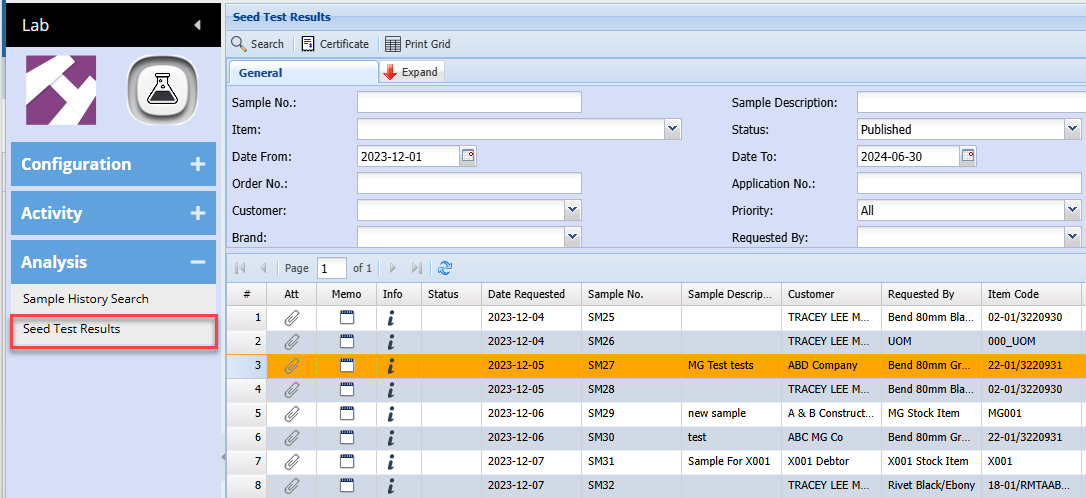Click the Search toolbar button

point(258,44)
